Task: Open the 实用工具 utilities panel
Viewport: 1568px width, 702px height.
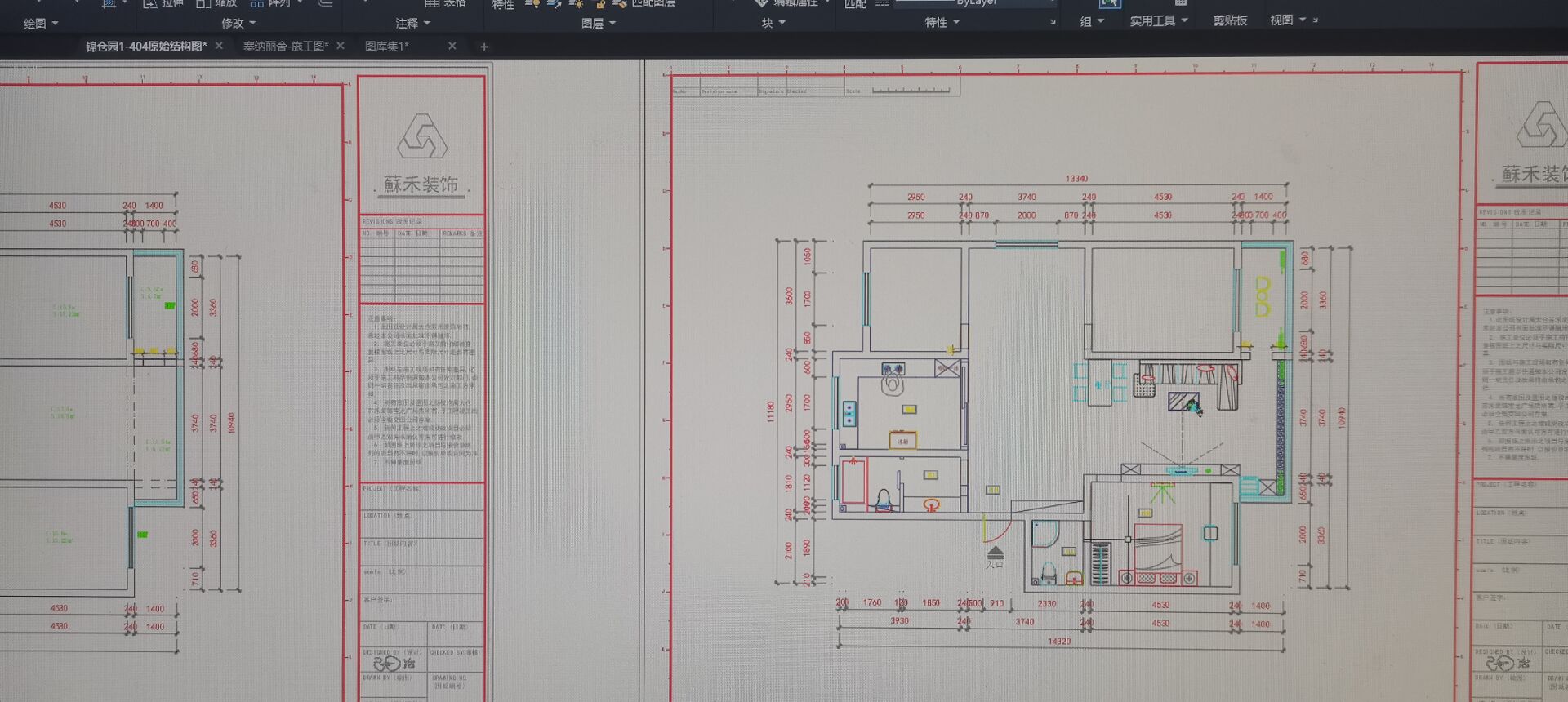Action: [1158, 21]
